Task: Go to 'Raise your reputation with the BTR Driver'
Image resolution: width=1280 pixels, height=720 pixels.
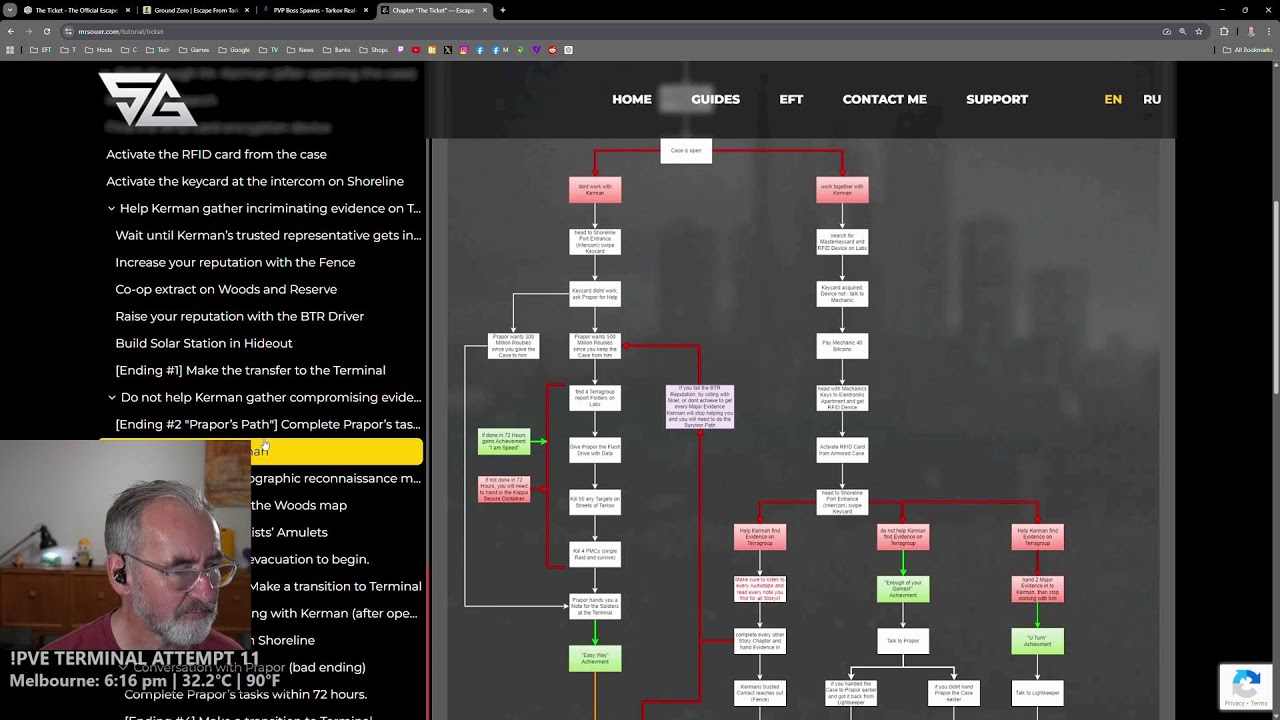Action: pyautogui.click(x=239, y=316)
